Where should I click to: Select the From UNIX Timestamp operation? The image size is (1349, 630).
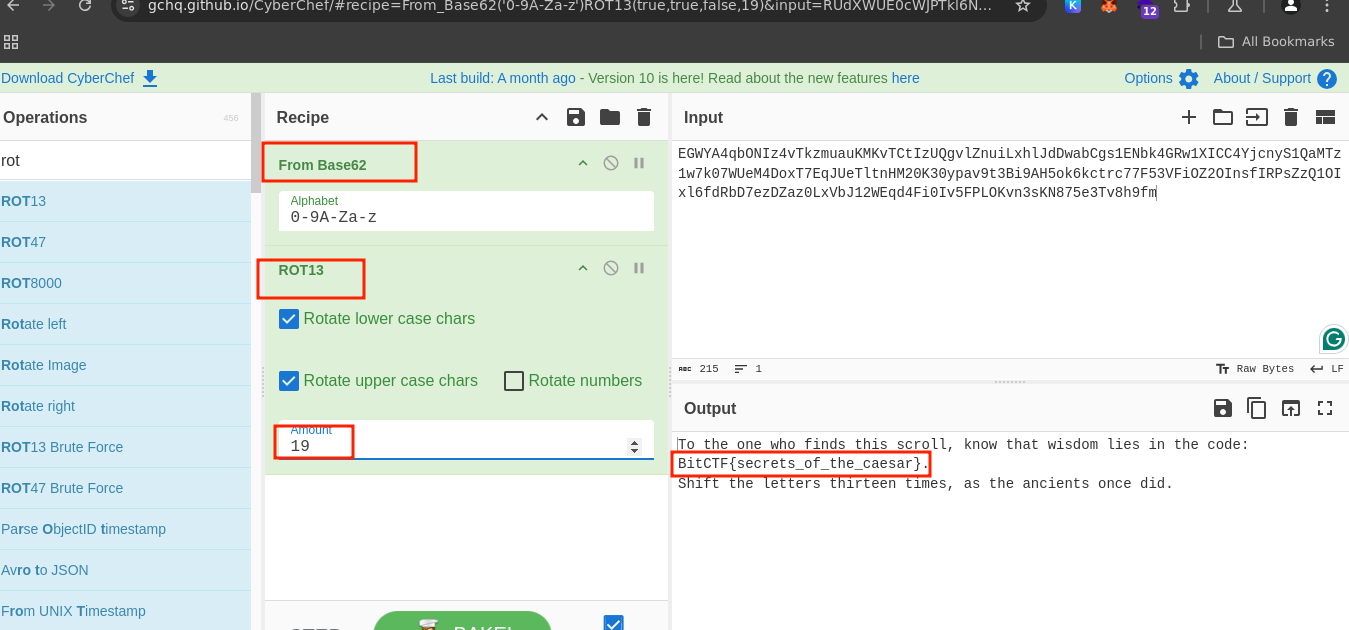coord(125,611)
